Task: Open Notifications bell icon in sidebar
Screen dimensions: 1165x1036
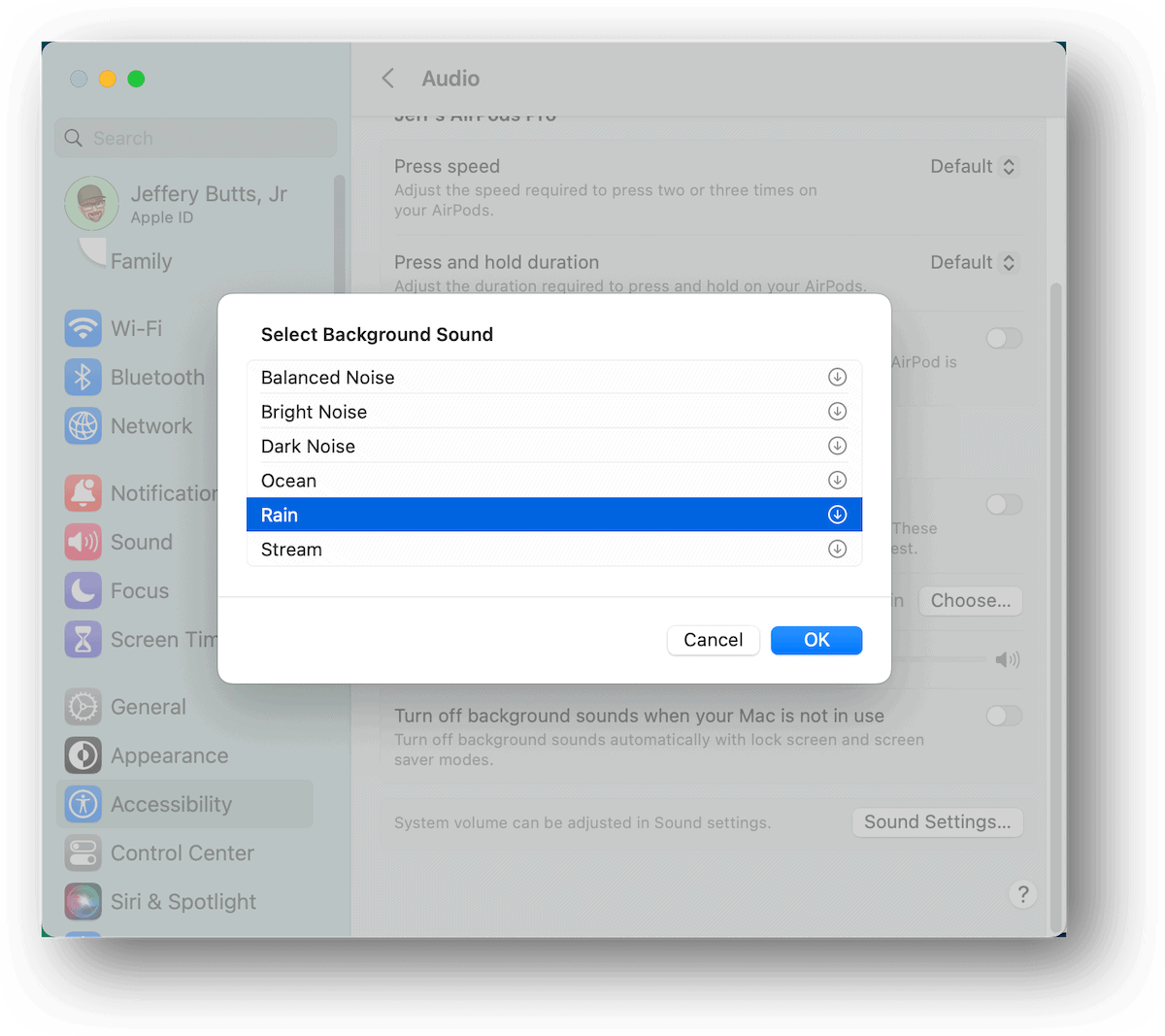Action: [83, 493]
